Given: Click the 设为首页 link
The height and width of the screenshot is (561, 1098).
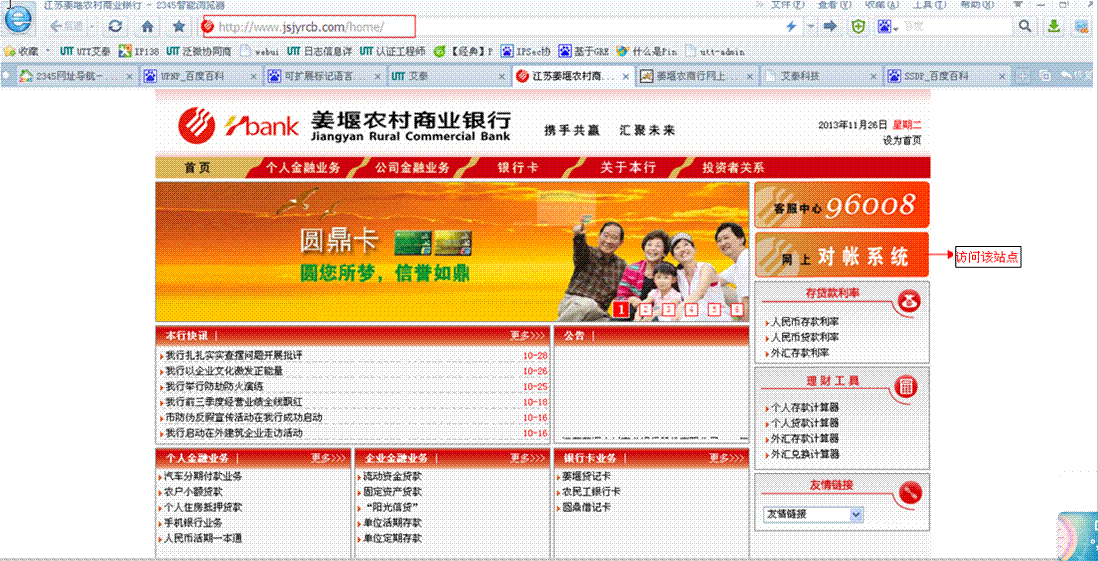Looking at the screenshot, I should pos(902,140).
